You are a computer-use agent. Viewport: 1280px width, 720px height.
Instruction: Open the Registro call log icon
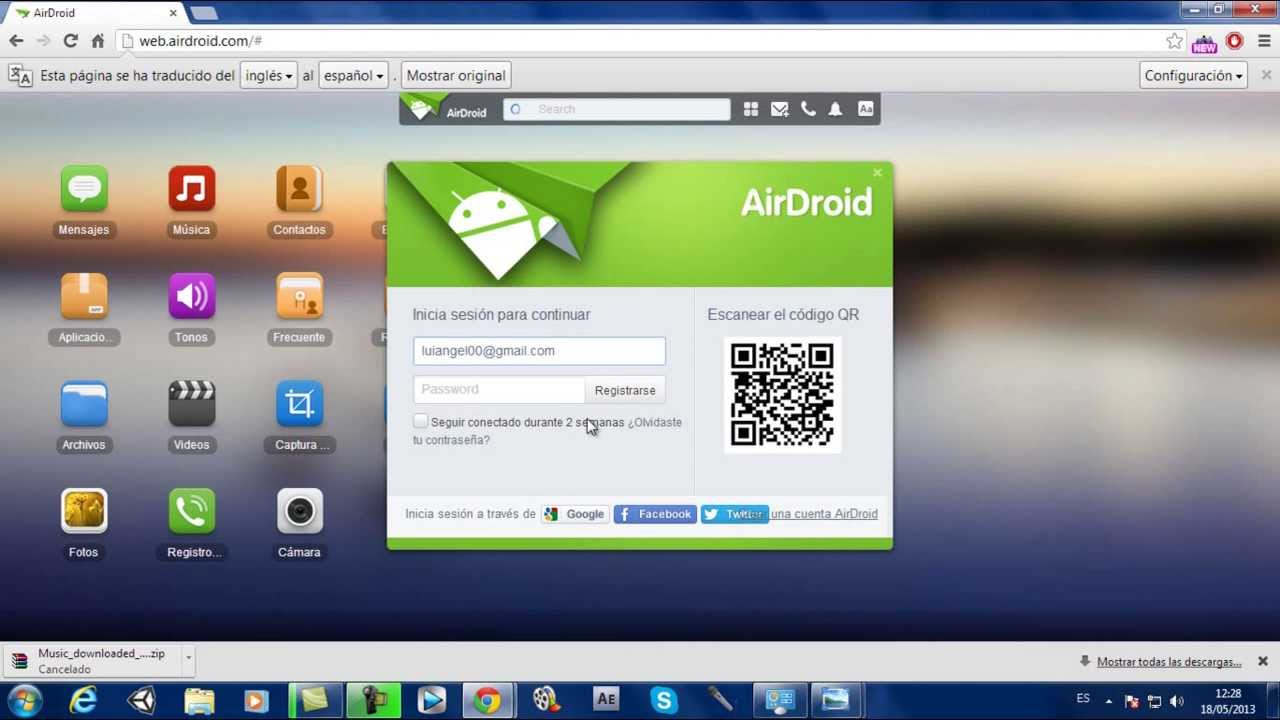coord(192,511)
